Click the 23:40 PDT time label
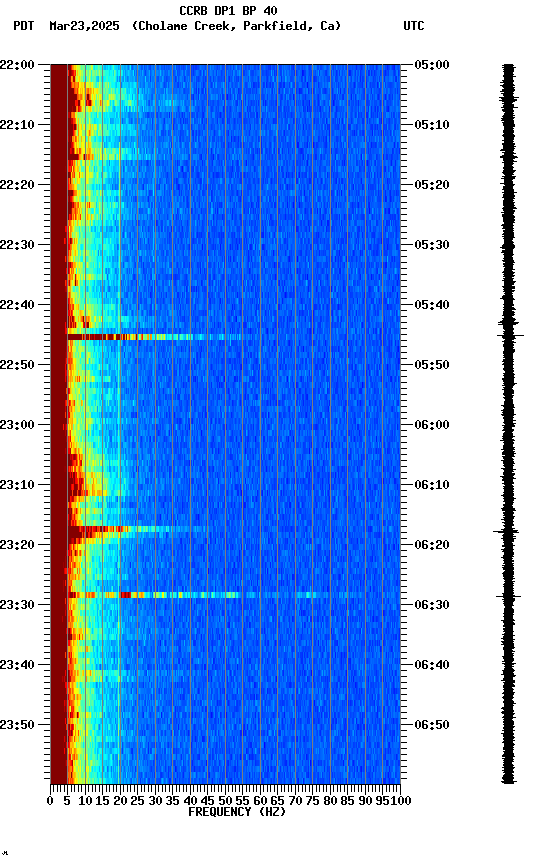 point(17,666)
